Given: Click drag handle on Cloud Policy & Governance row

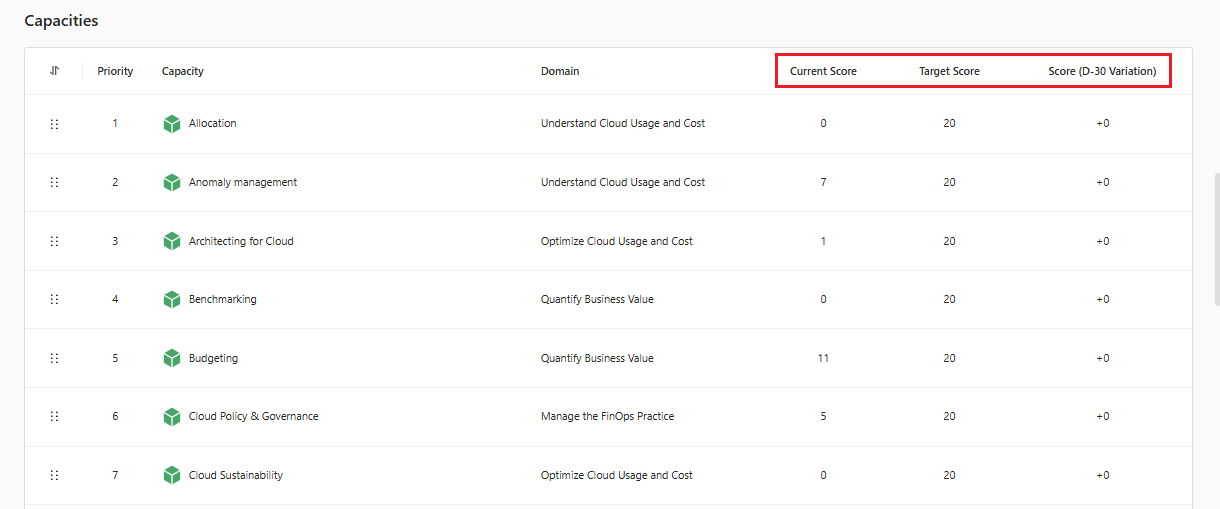Looking at the screenshot, I should pos(54,416).
